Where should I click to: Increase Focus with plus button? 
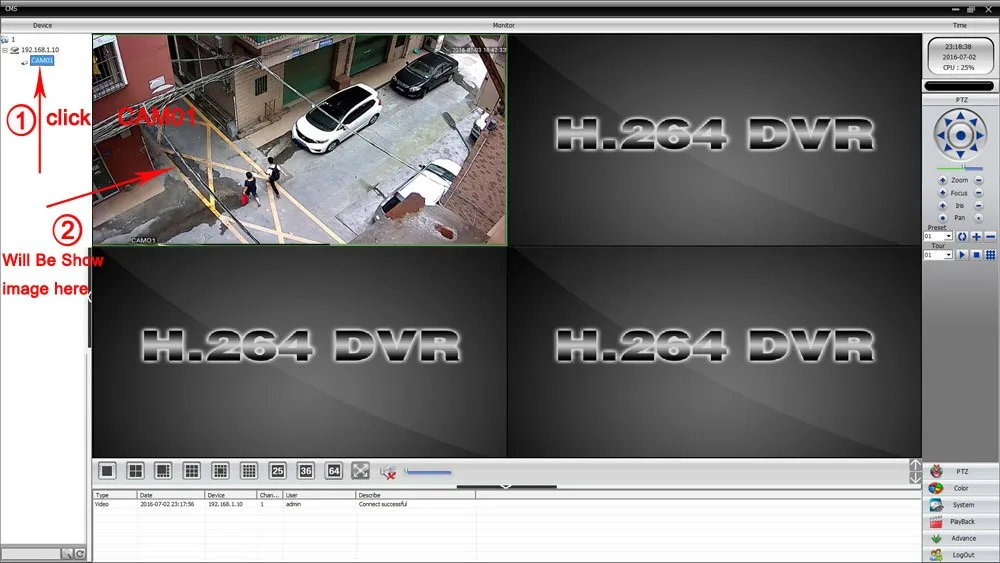(x=943, y=193)
